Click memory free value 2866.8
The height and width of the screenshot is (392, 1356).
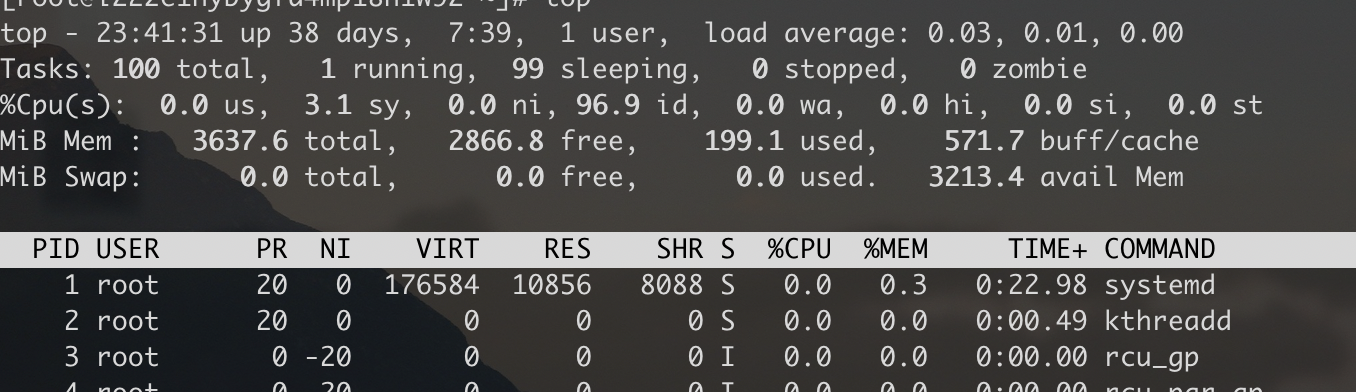(496, 142)
